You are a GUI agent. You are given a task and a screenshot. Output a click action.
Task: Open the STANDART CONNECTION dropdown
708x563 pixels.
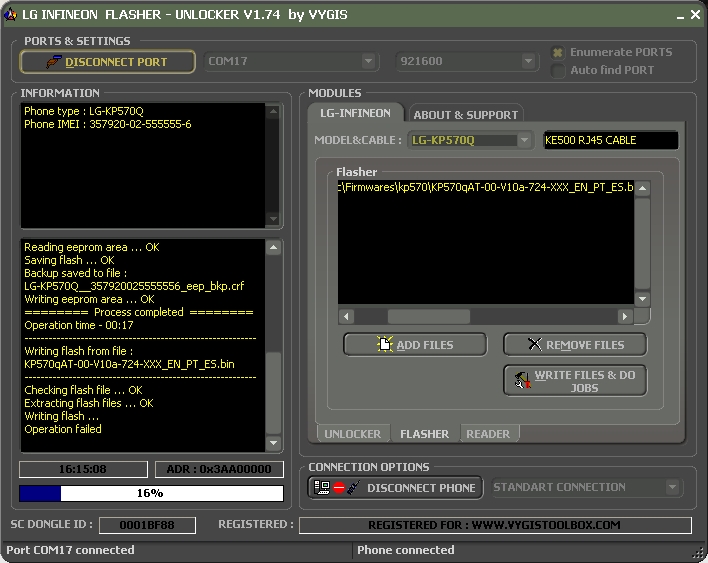[672, 487]
